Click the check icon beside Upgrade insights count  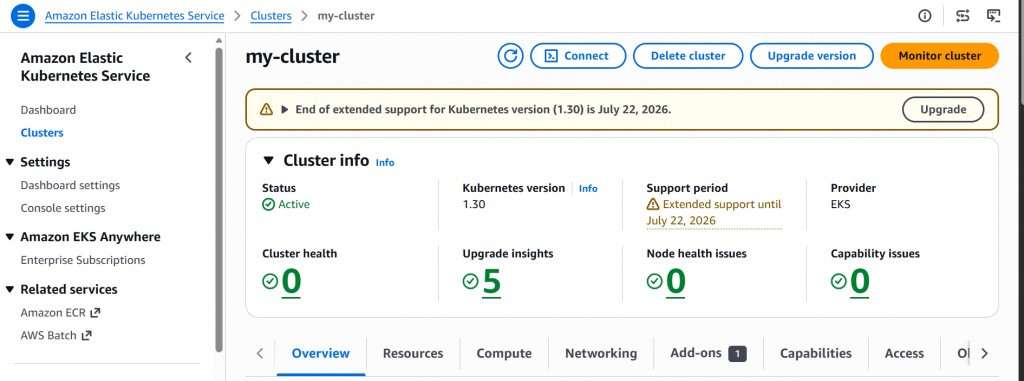click(x=470, y=281)
